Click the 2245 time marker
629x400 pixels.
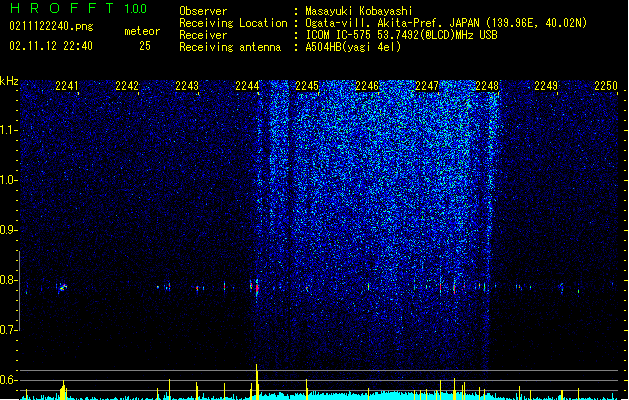[307, 86]
